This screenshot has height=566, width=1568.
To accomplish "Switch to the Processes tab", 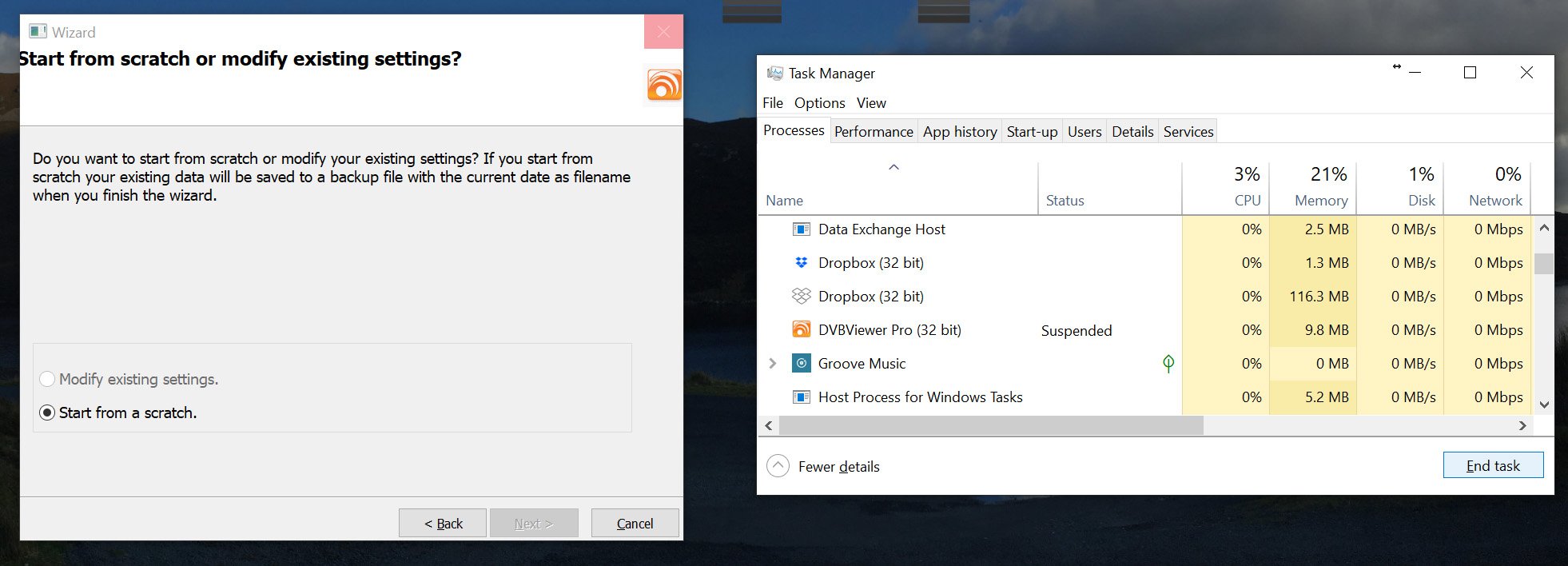I will (794, 130).
